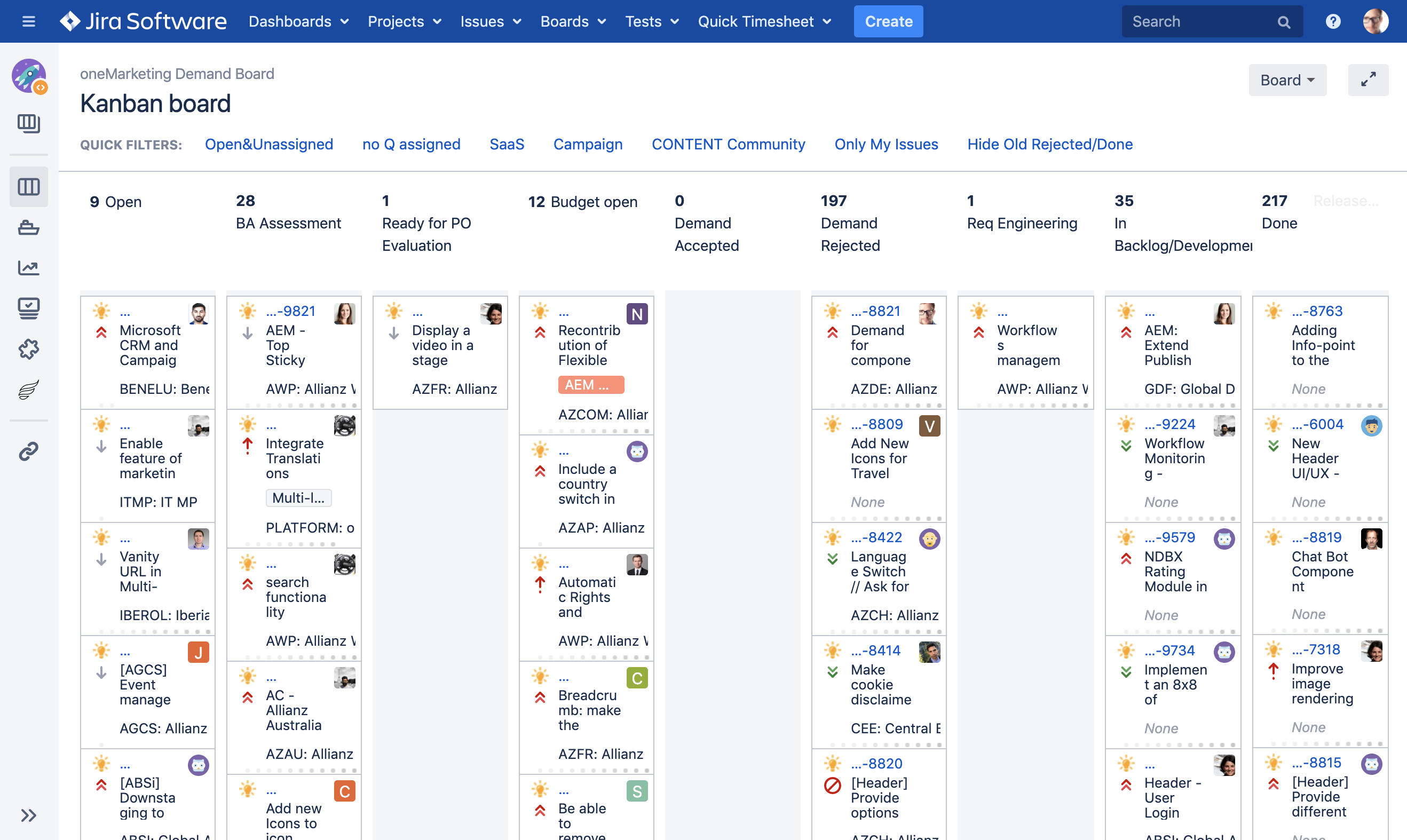Click the V assignee avatar on card 8809
The height and width of the screenshot is (840, 1407).
tap(929, 426)
